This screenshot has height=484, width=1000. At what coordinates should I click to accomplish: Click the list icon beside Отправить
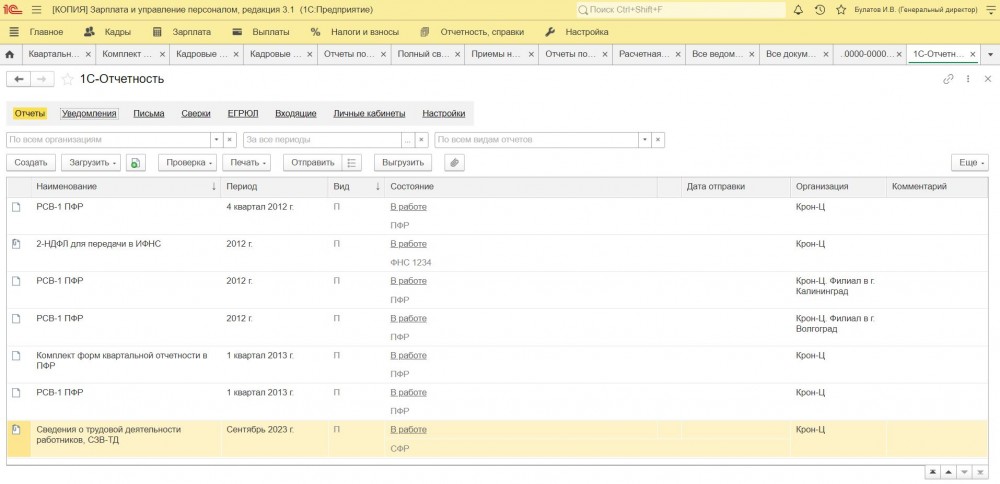tap(352, 162)
